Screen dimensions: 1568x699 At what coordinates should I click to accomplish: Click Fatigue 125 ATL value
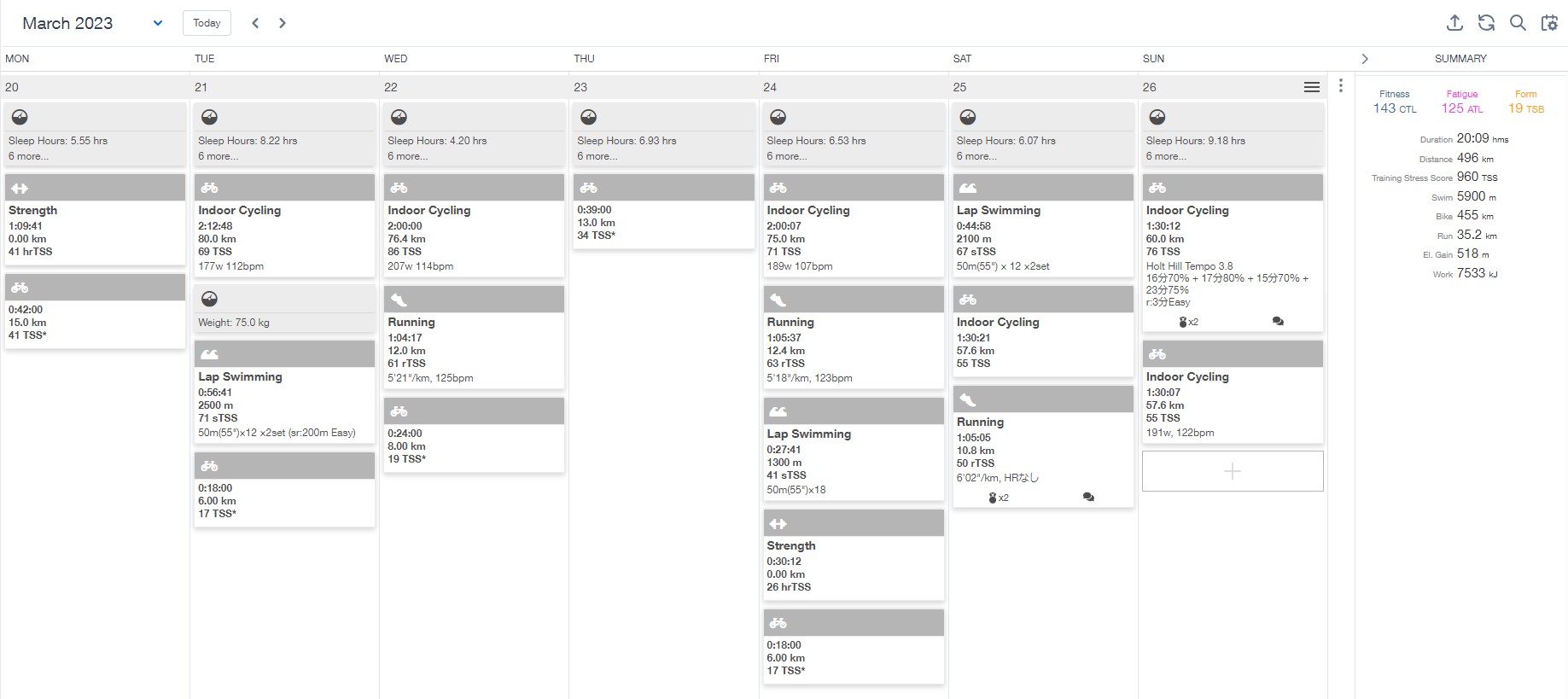click(1462, 108)
